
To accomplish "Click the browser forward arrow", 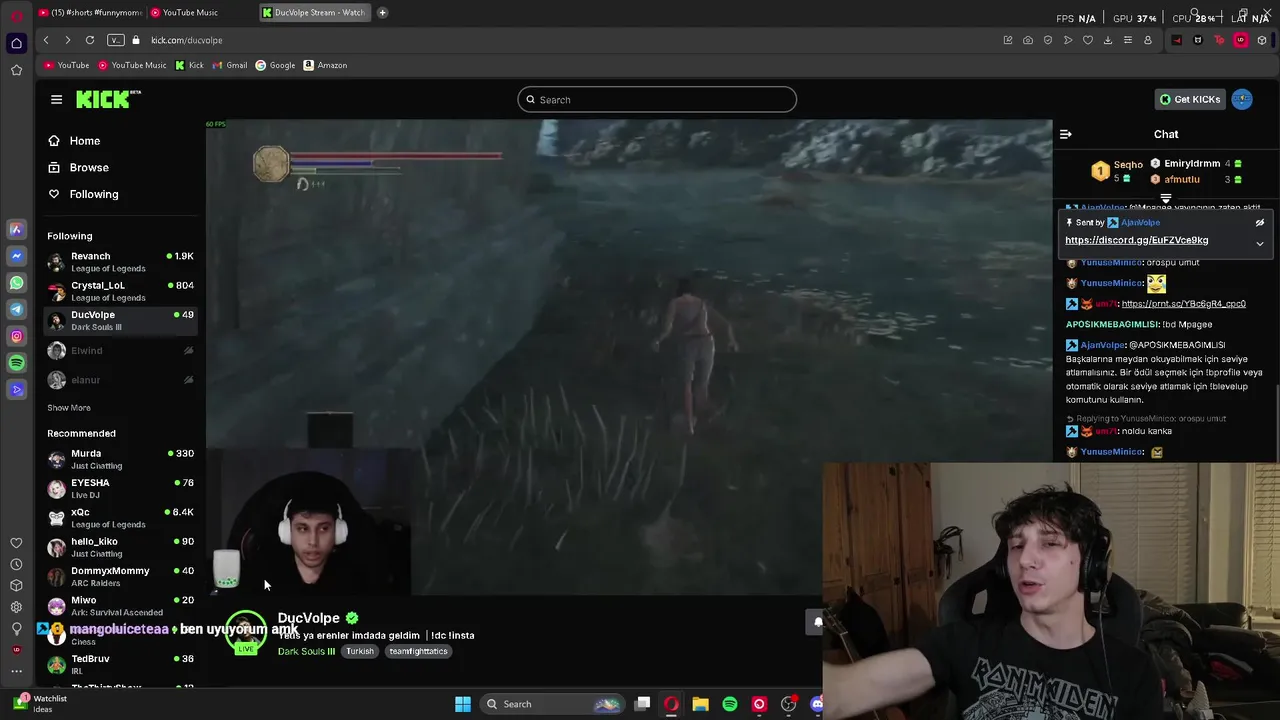I will [x=67, y=40].
